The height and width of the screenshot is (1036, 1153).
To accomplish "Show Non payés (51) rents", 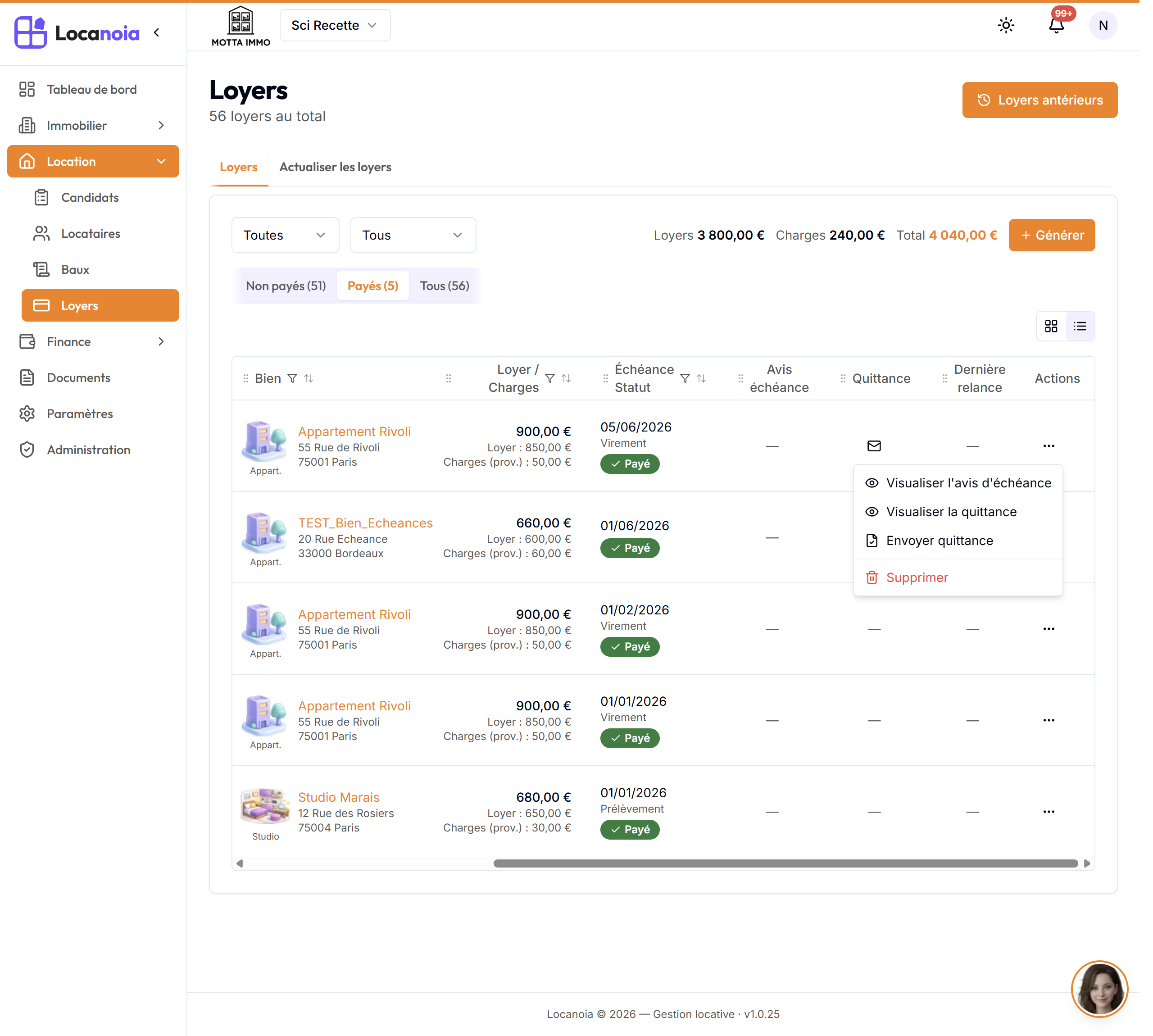I will click(286, 286).
